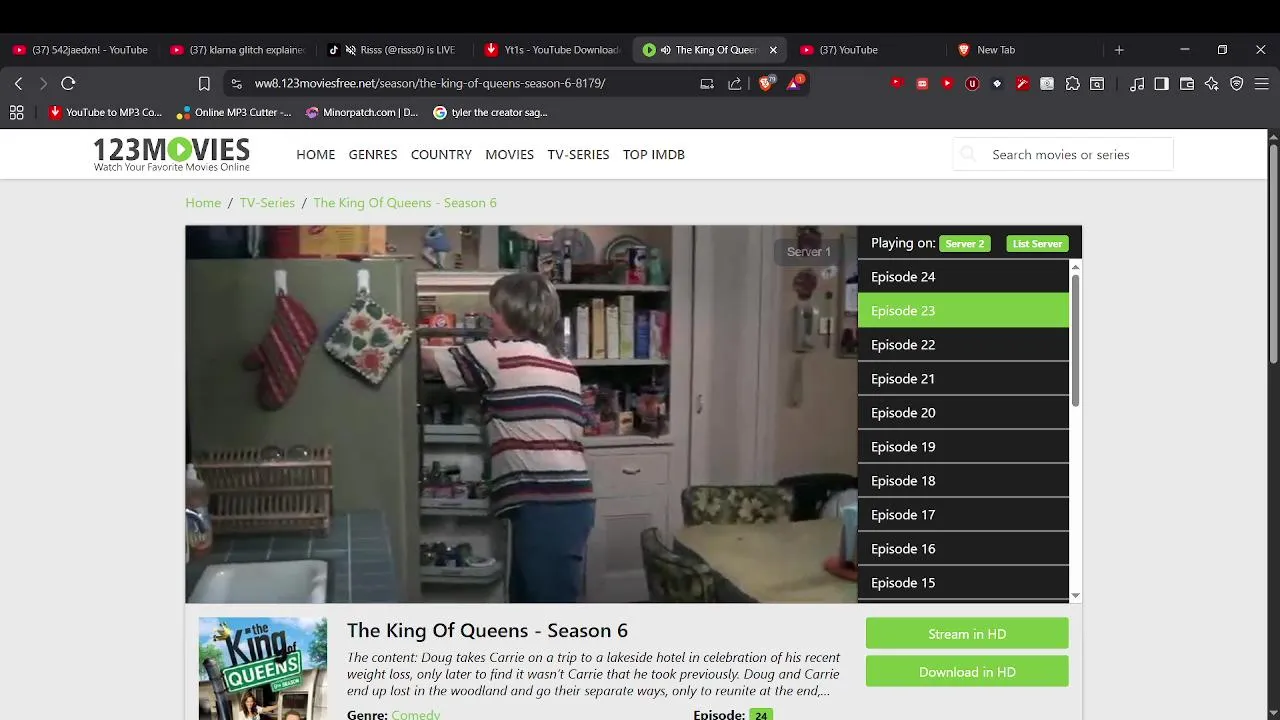This screenshot has width=1280, height=720.
Task: Play Episode 21
Action: coord(963,379)
